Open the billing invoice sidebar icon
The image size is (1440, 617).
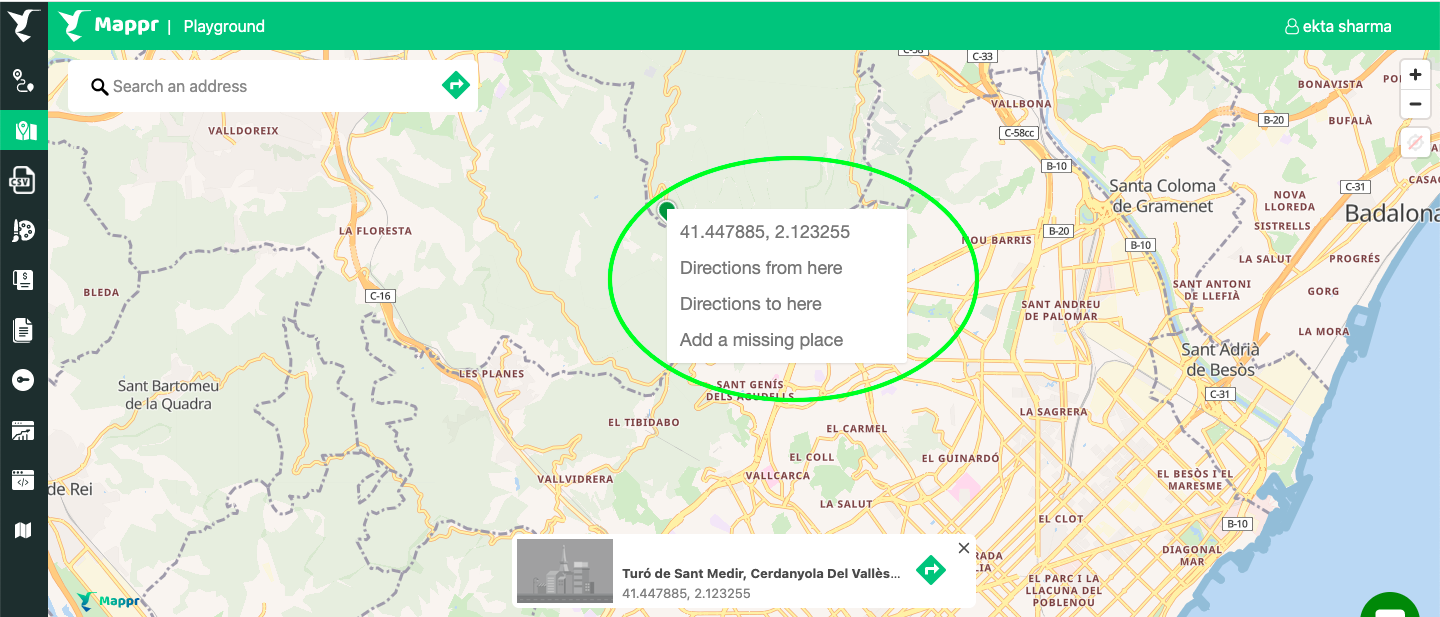[22, 280]
